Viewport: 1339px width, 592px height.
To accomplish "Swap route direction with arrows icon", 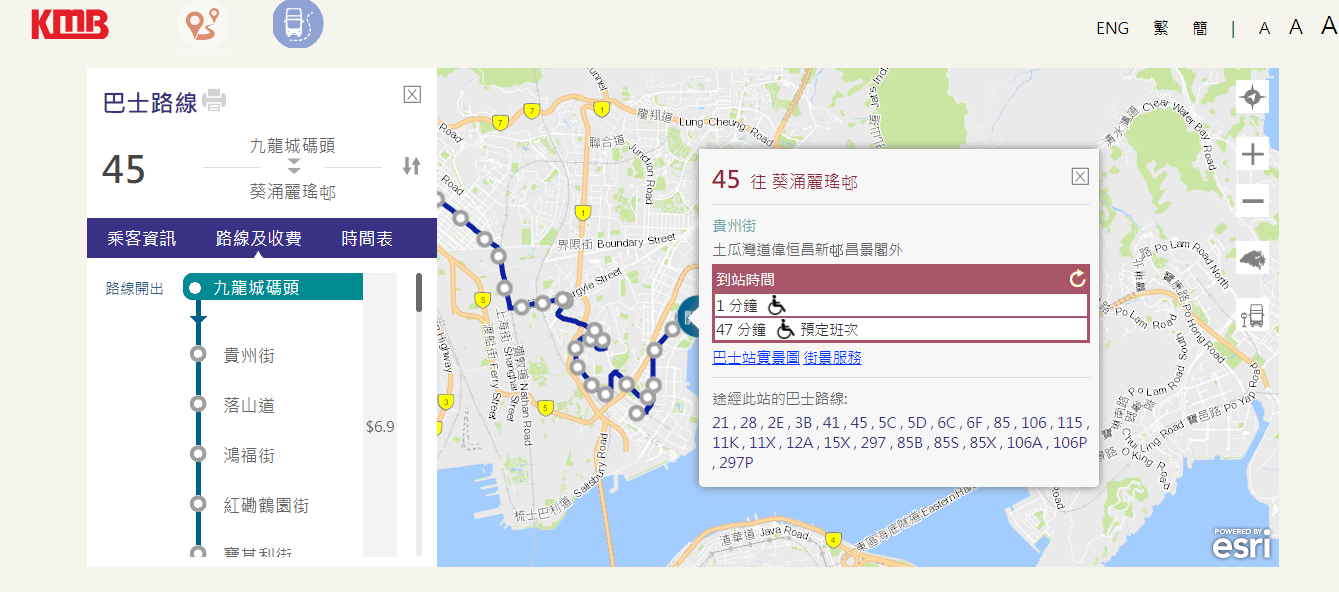I will pos(411,166).
